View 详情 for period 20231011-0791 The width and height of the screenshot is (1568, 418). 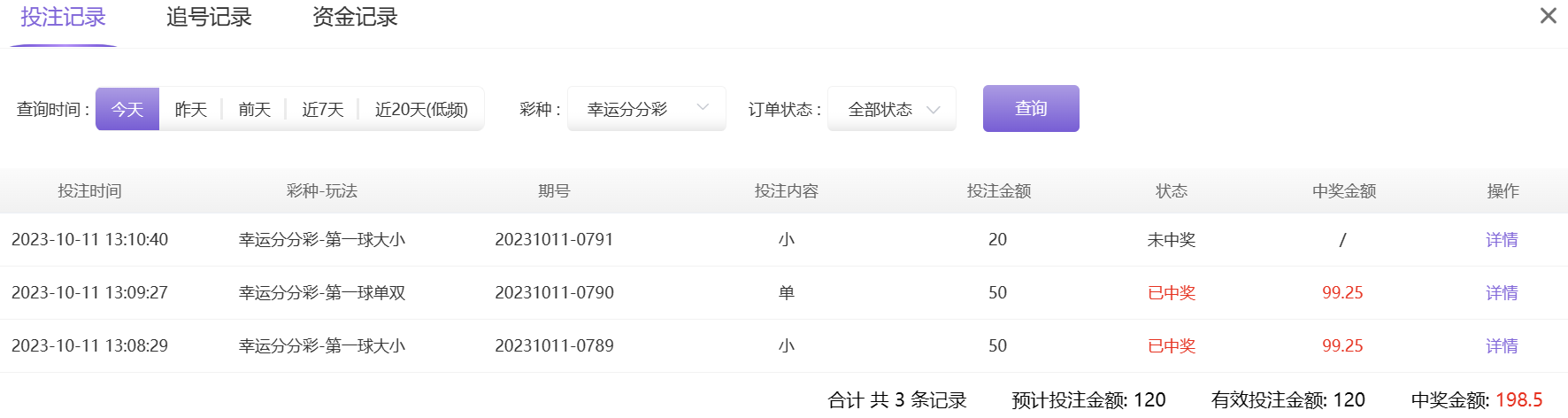click(x=1502, y=240)
